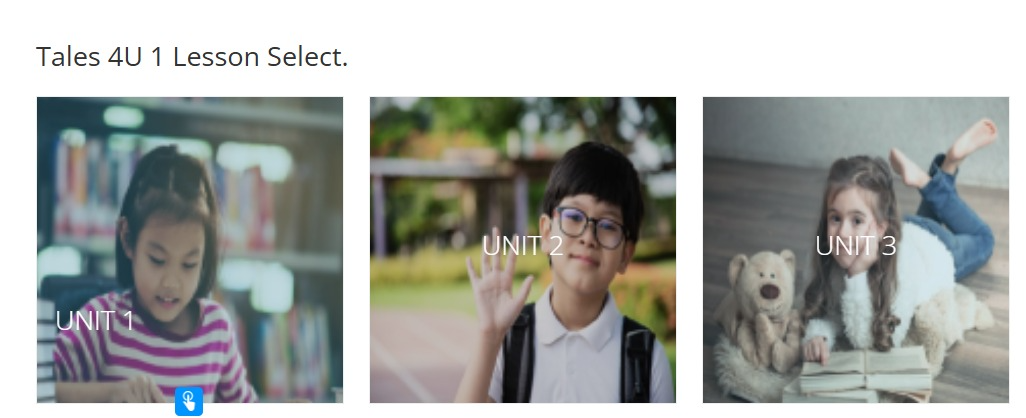Click the UNIT 3 text label
The height and width of the screenshot is (418, 1026).
pyautogui.click(x=856, y=246)
